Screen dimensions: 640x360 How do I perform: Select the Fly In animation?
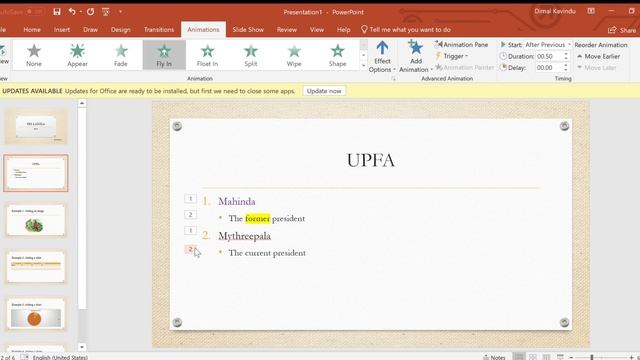(164, 55)
